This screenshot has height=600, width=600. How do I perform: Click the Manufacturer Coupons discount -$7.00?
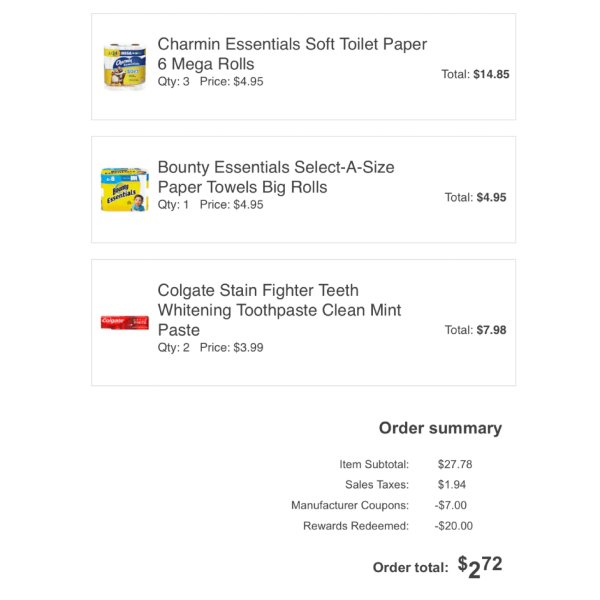click(450, 505)
